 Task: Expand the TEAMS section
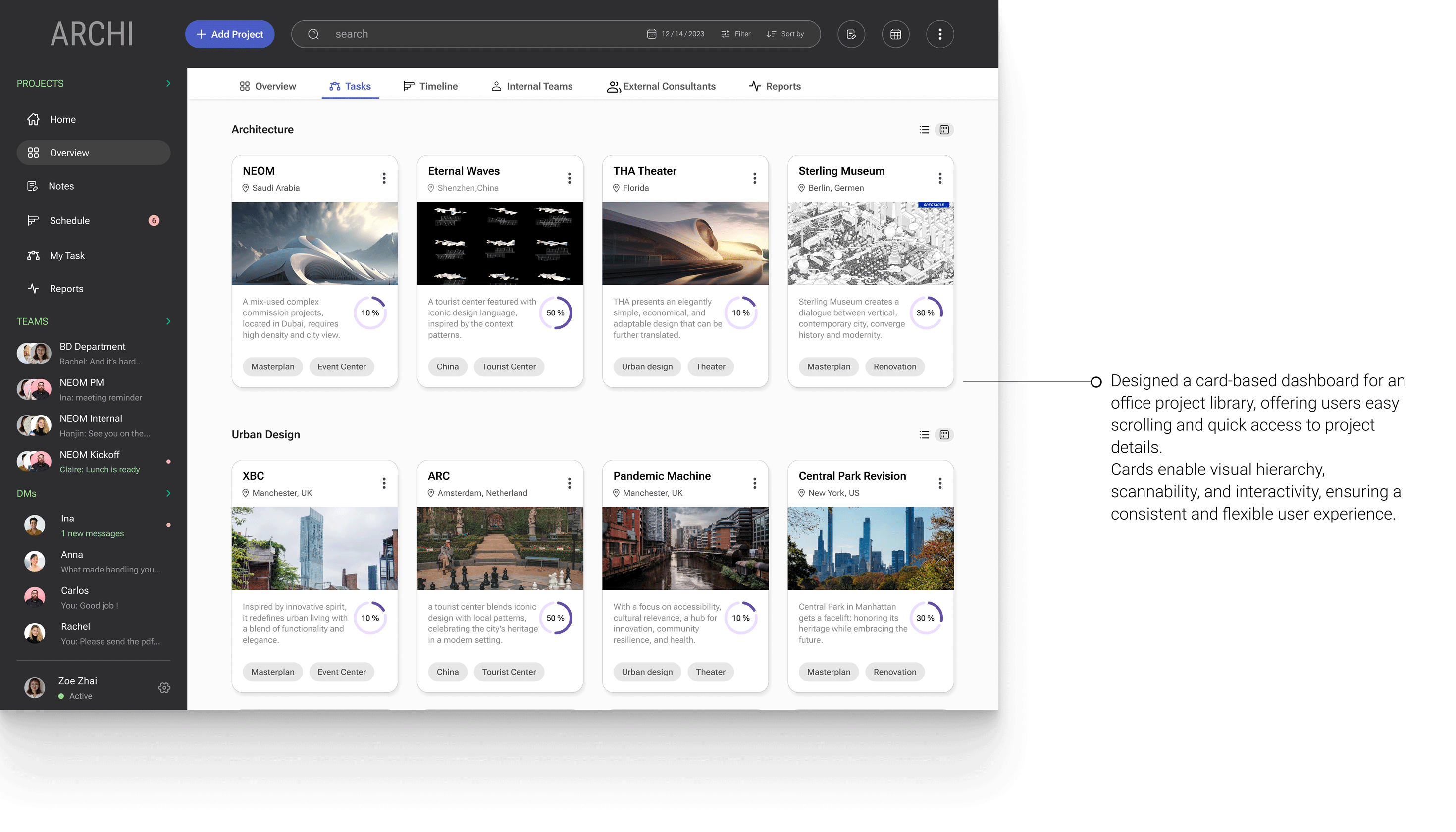click(168, 321)
